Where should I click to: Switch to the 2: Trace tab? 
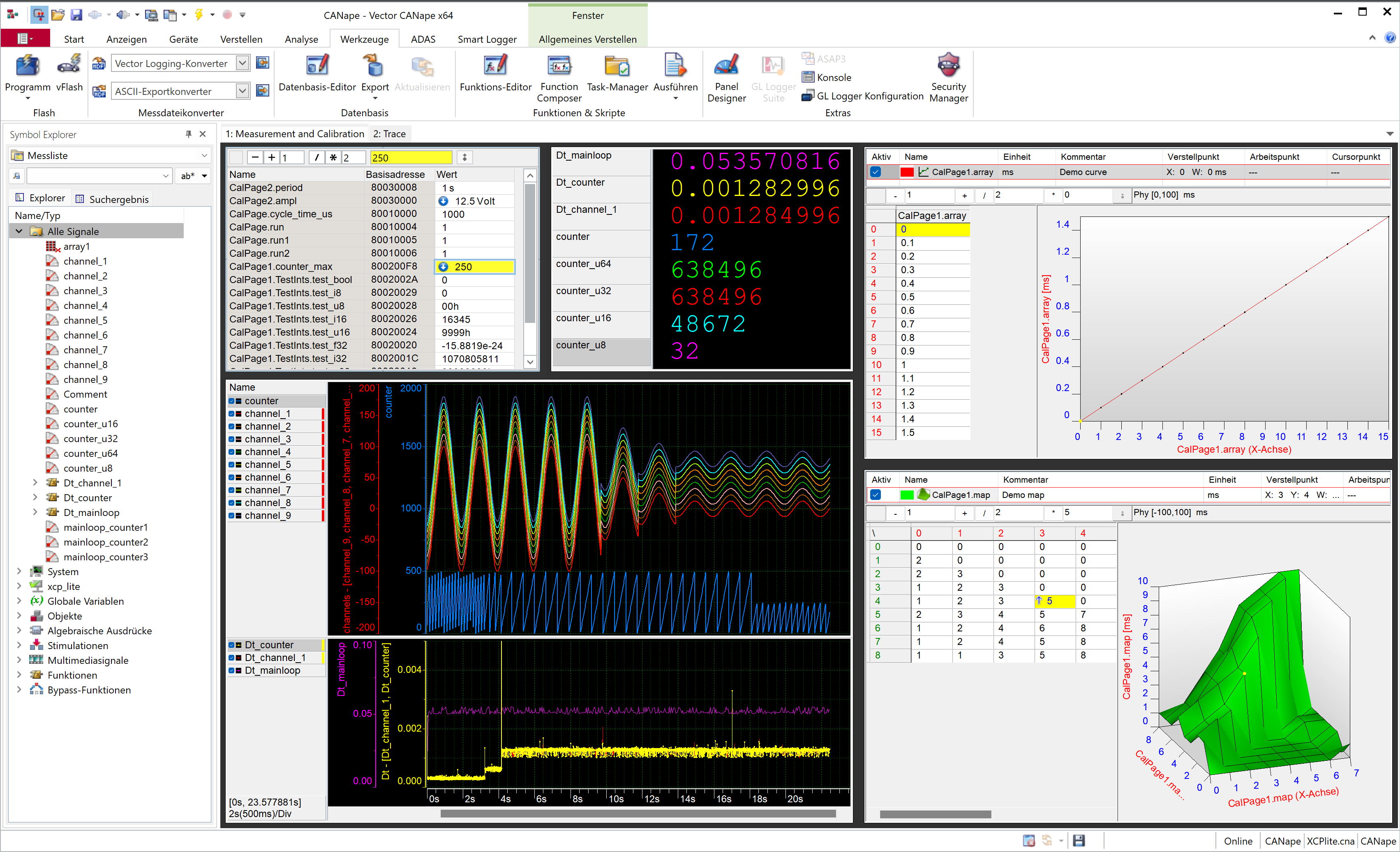(x=389, y=134)
